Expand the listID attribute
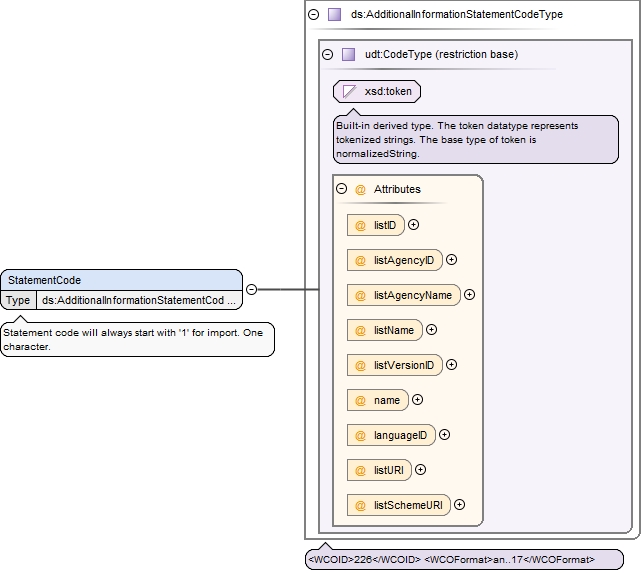Screen dimensions: 642x573 pyautogui.click(x=414, y=224)
